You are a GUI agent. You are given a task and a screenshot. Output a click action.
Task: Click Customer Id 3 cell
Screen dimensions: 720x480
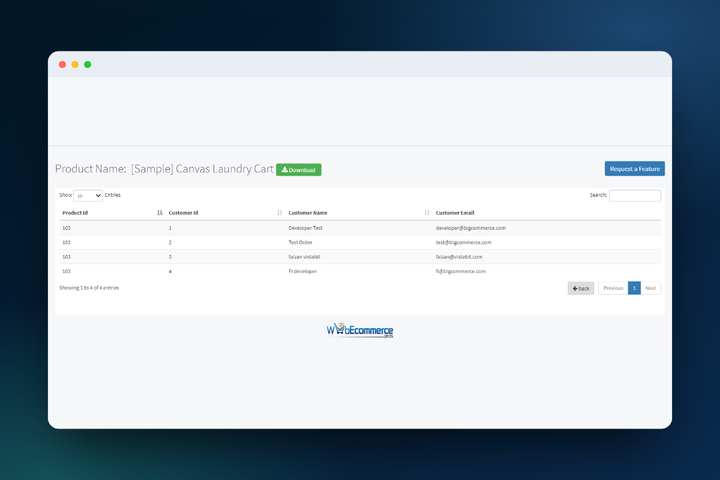pos(170,257)
